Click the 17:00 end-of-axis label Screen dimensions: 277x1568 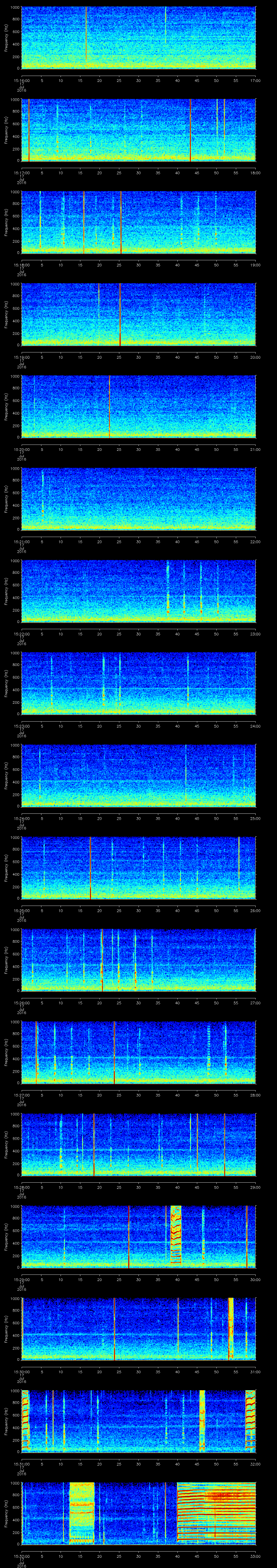tap(255, 80)
